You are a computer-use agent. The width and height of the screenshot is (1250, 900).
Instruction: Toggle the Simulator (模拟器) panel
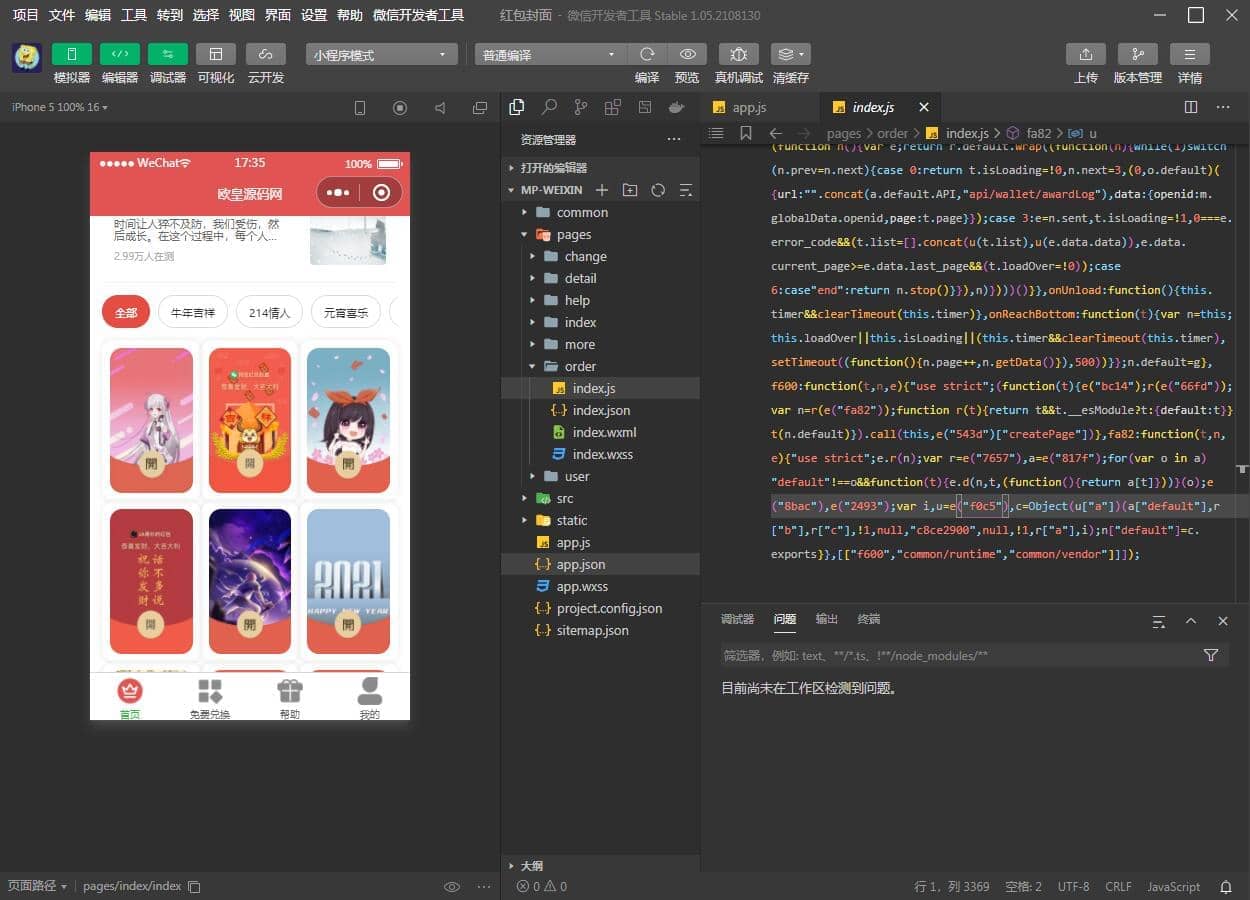coord(71,54)
